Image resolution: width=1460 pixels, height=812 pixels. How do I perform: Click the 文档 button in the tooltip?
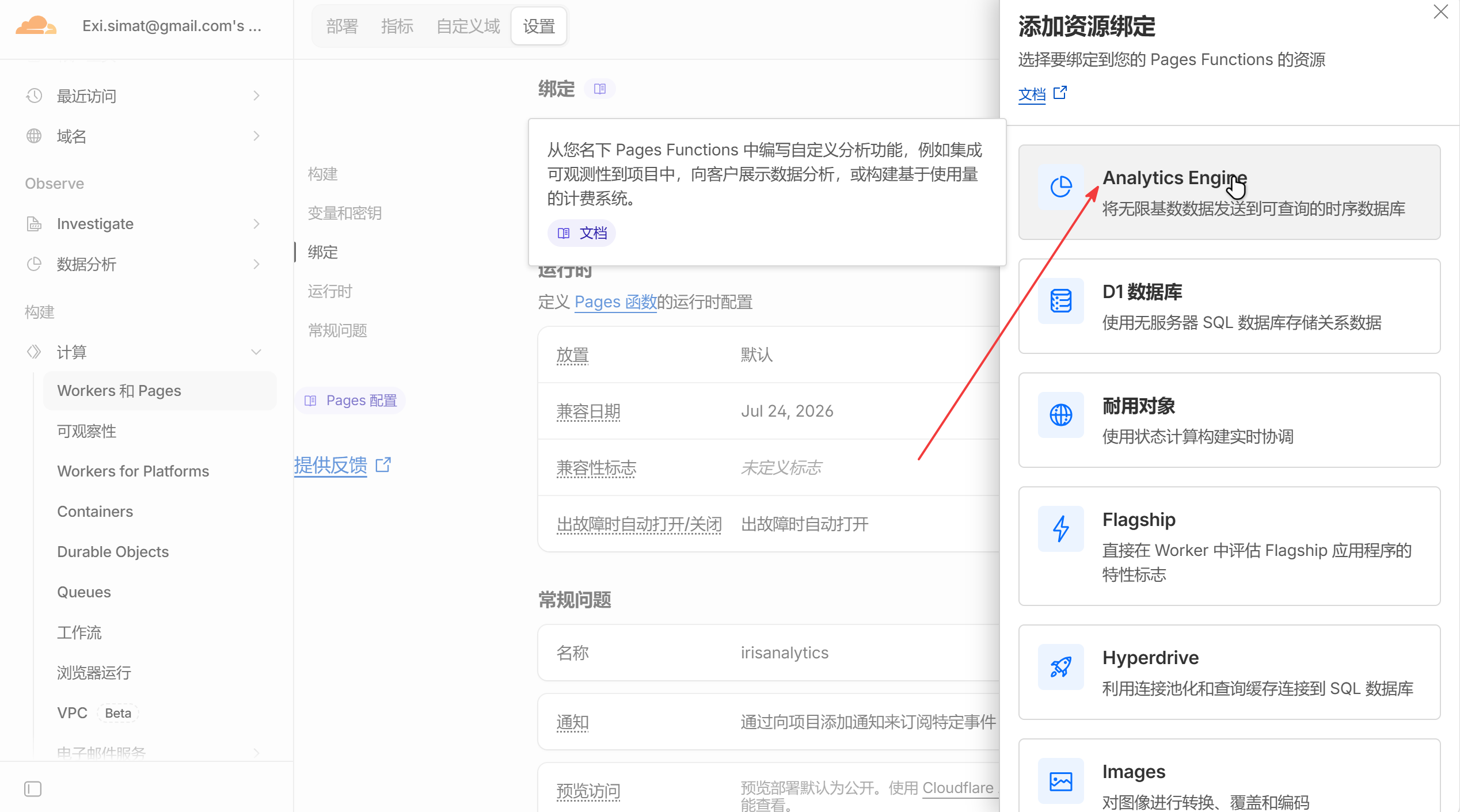(581, 233)
